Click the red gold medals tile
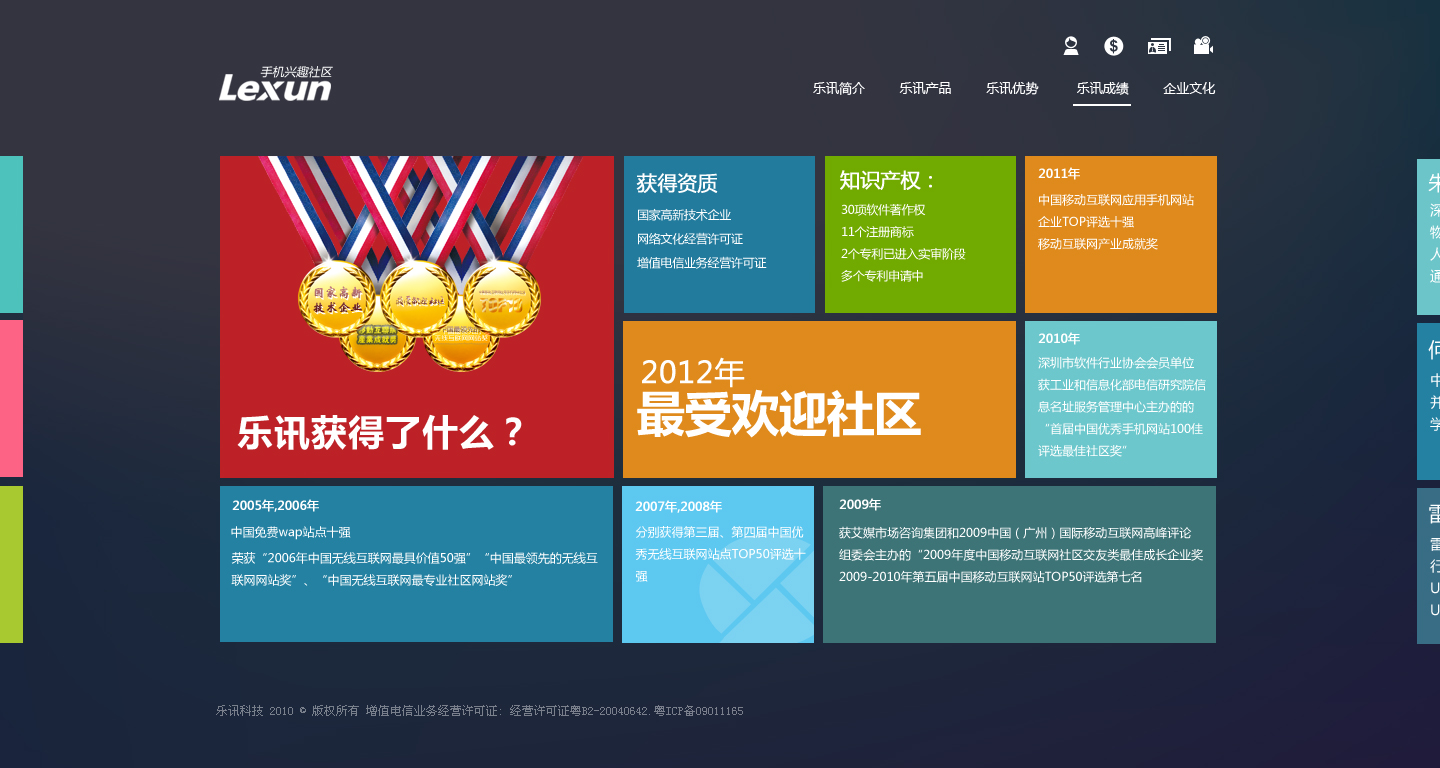The height and width of the screenshot is (768, 1440). (x=417, y=317)
